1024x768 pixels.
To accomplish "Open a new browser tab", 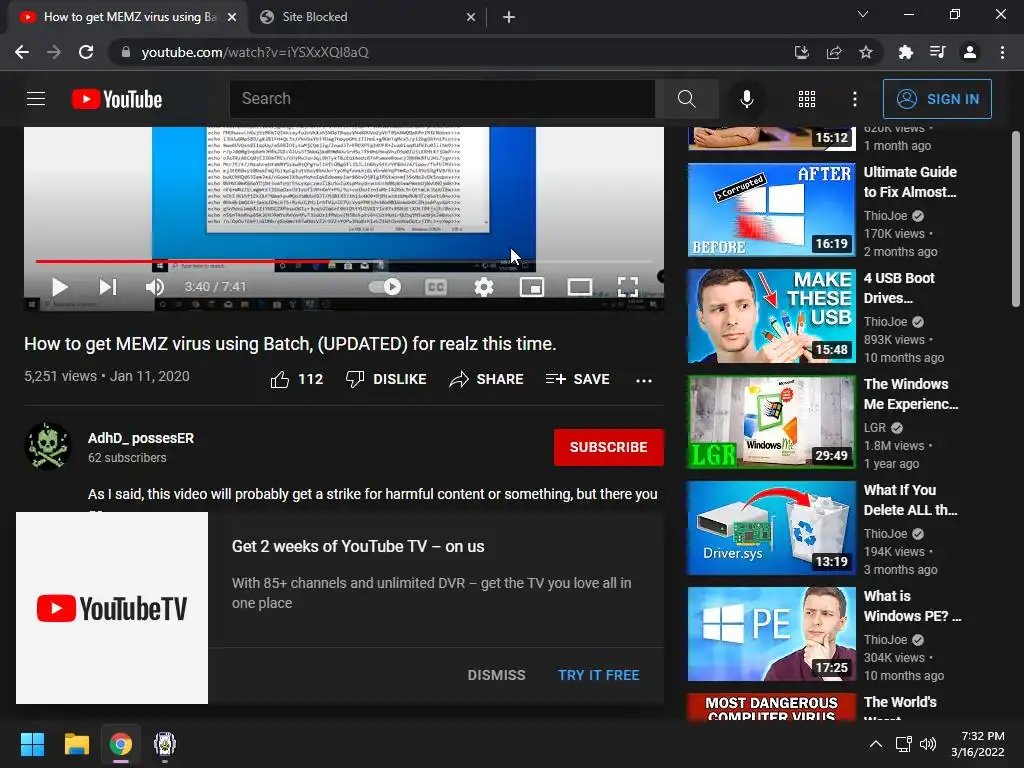I will pos(509,18).
